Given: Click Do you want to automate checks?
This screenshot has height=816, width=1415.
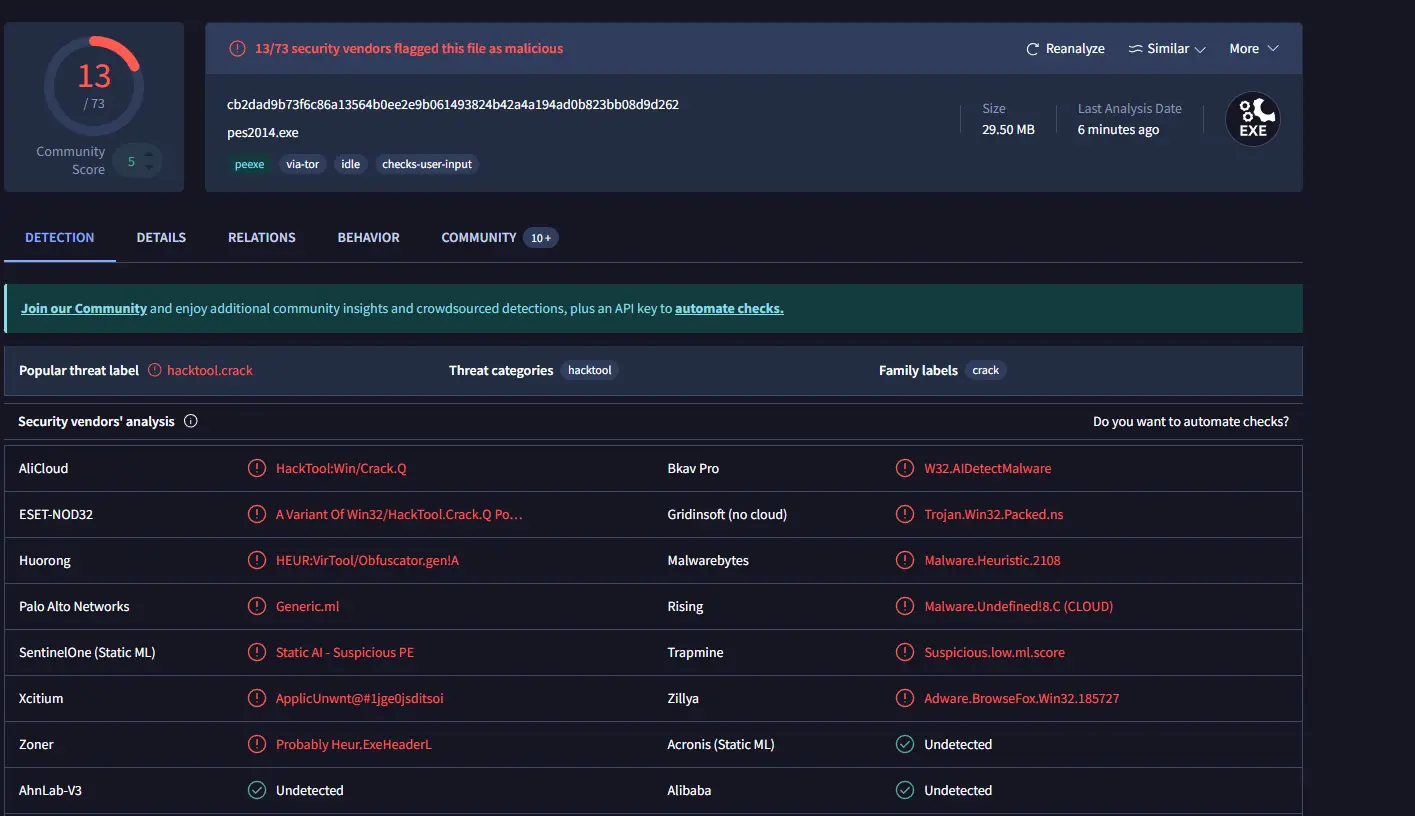Looking at the screenshot, I should click(x=1191, y=421).
